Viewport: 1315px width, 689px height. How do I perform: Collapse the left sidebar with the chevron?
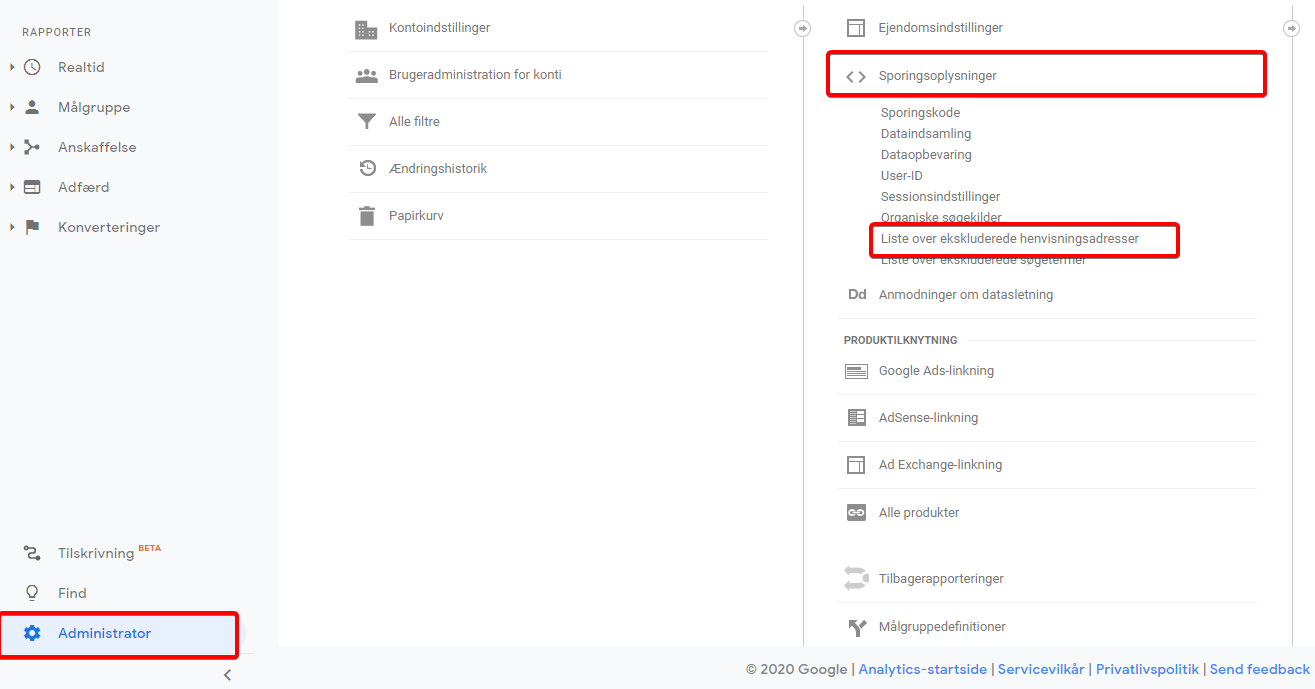click(x=227, y=675)
